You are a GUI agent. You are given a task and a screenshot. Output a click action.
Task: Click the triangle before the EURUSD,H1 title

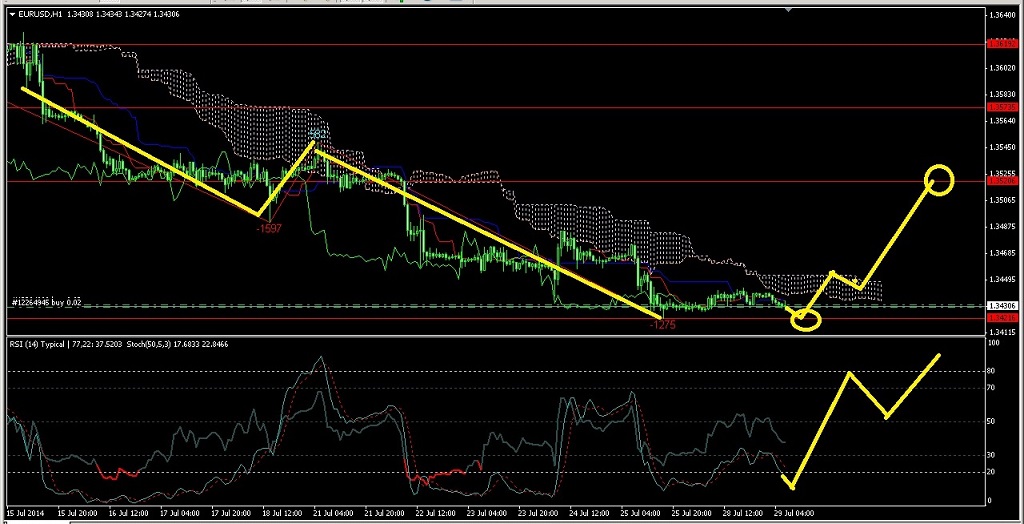pos(11,13)
